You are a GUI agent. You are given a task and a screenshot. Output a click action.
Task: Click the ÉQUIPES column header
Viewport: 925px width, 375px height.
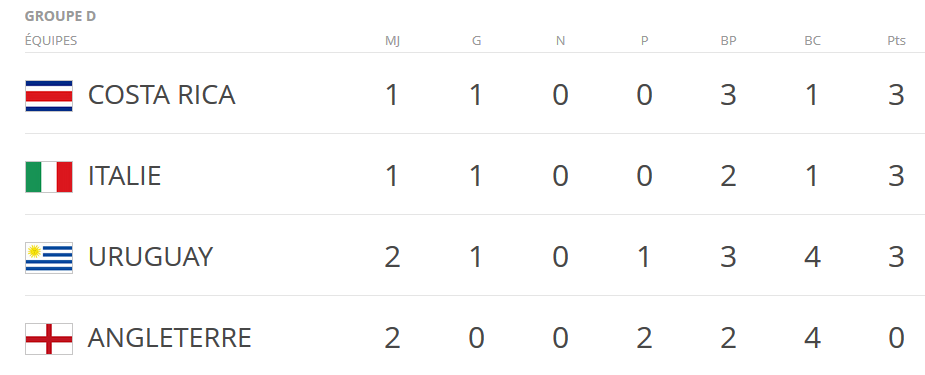51,41
